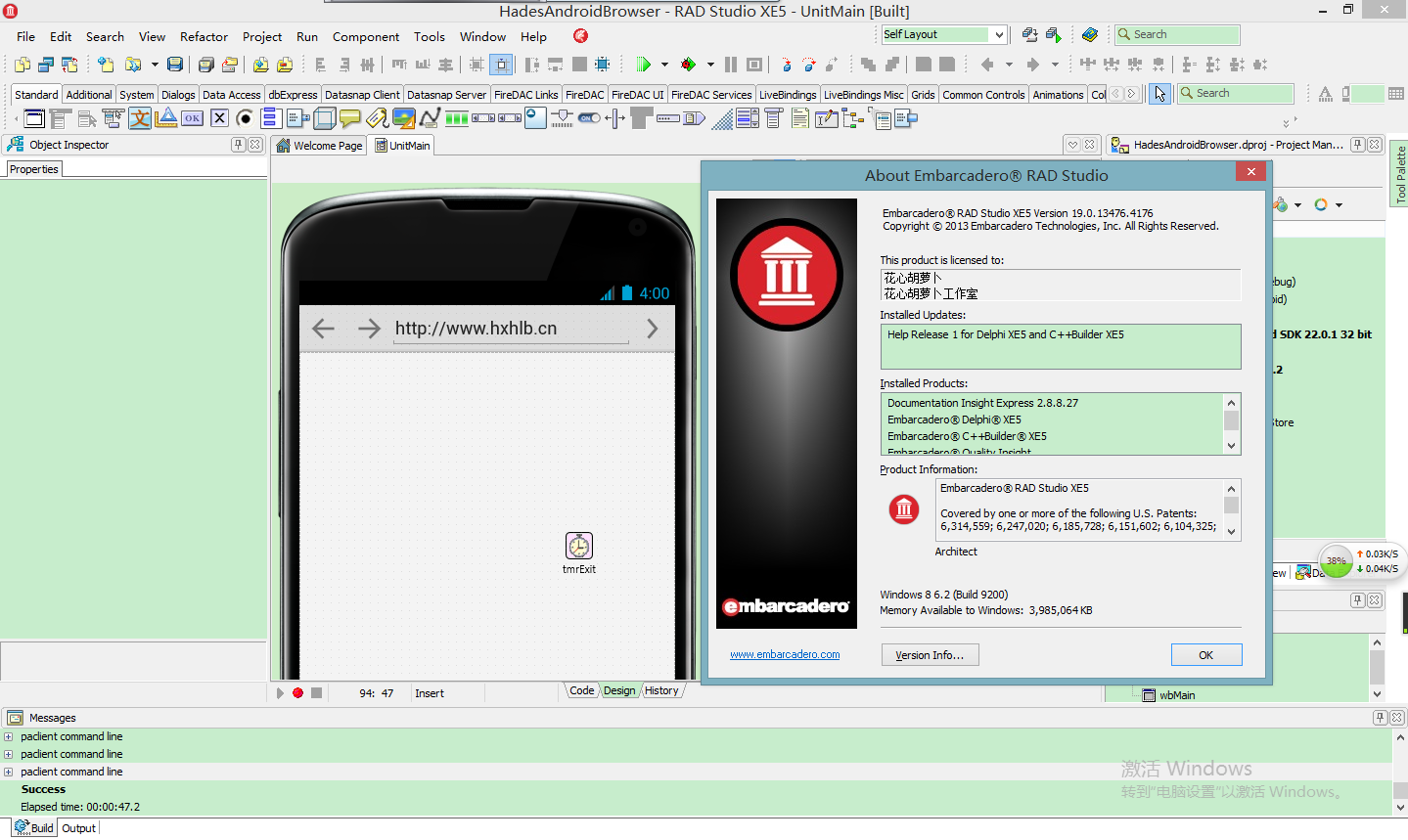Click the IDE Insight search field
Image resolution: width=1408 pixels, height=840 pixels.
click(1178, 34)
